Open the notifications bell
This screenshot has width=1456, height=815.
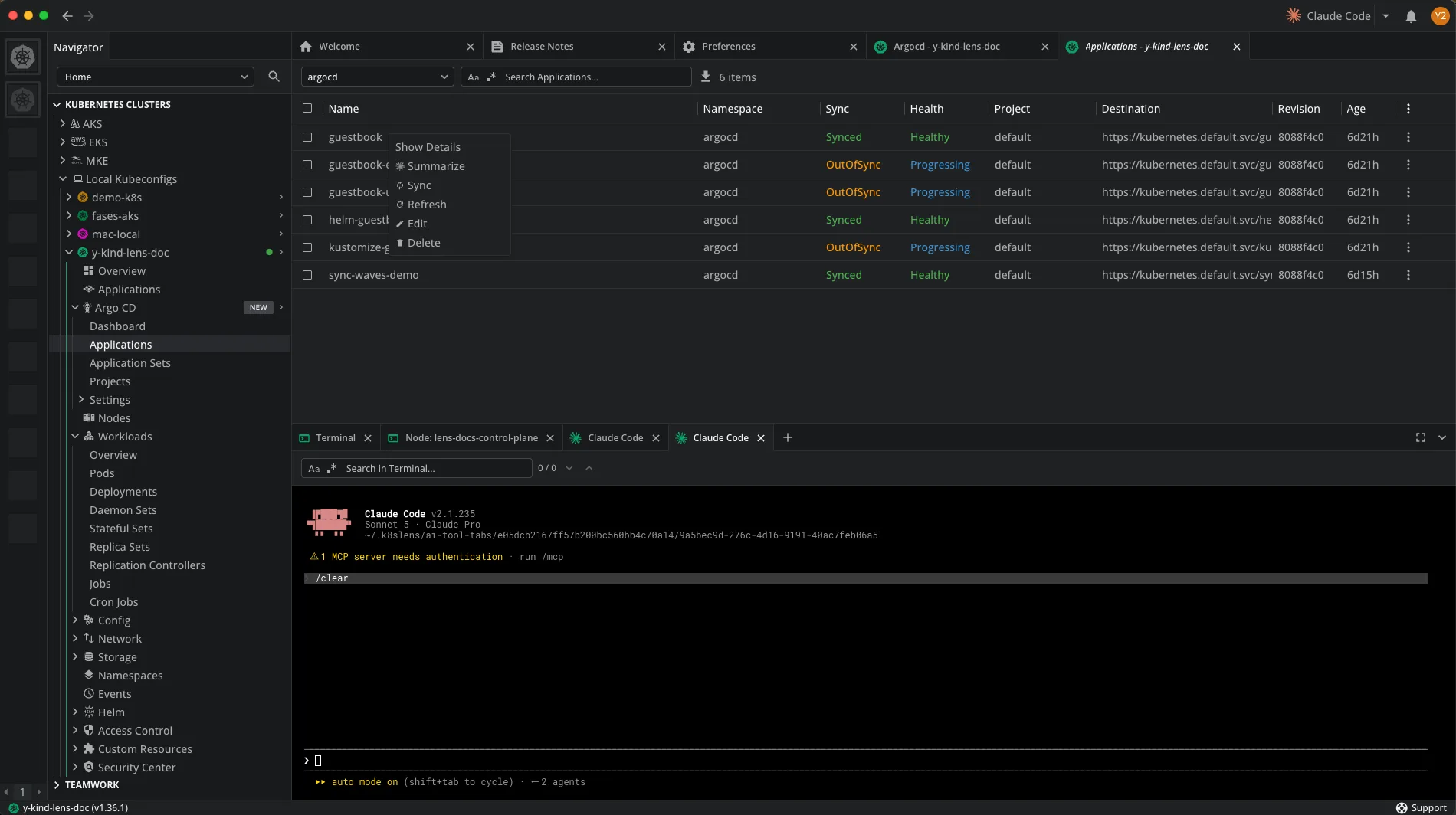(1411, 16)
